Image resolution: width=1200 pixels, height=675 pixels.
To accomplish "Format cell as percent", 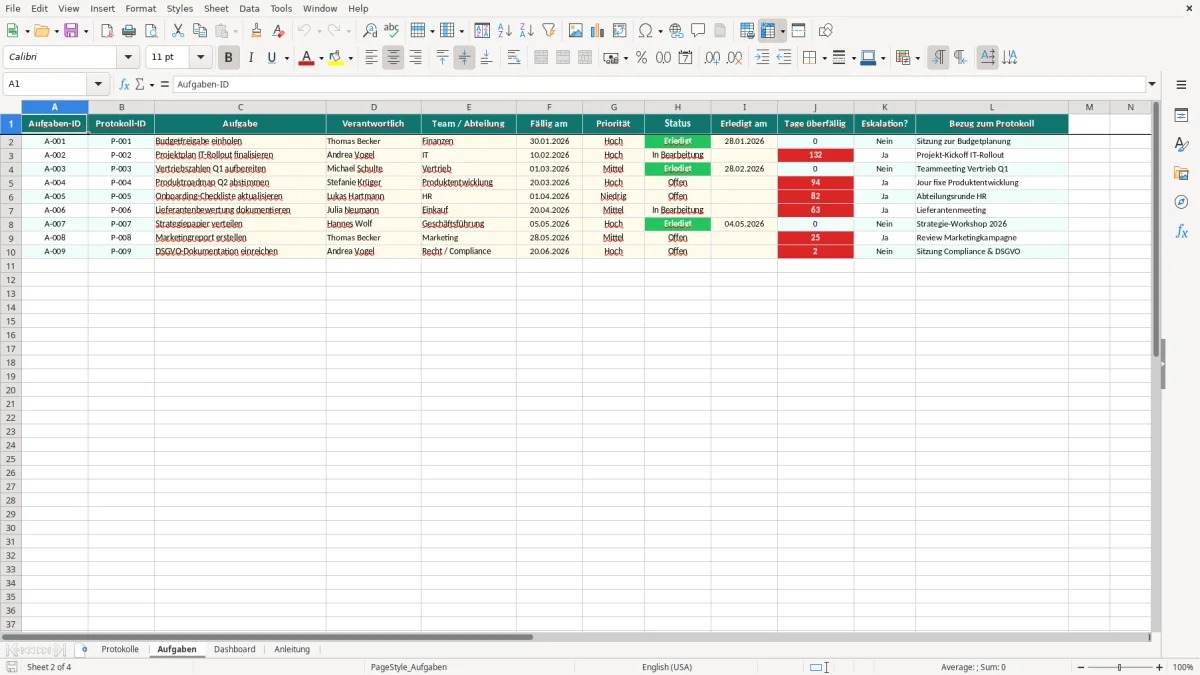I will click(641, 58).
